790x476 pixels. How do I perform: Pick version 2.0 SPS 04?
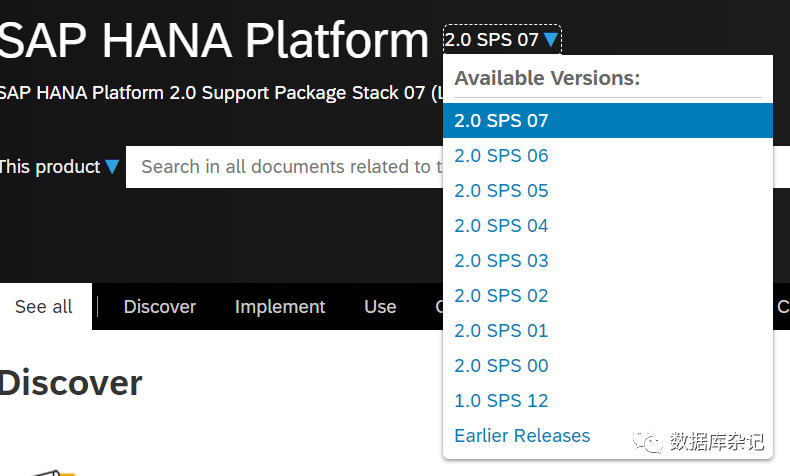501,226
